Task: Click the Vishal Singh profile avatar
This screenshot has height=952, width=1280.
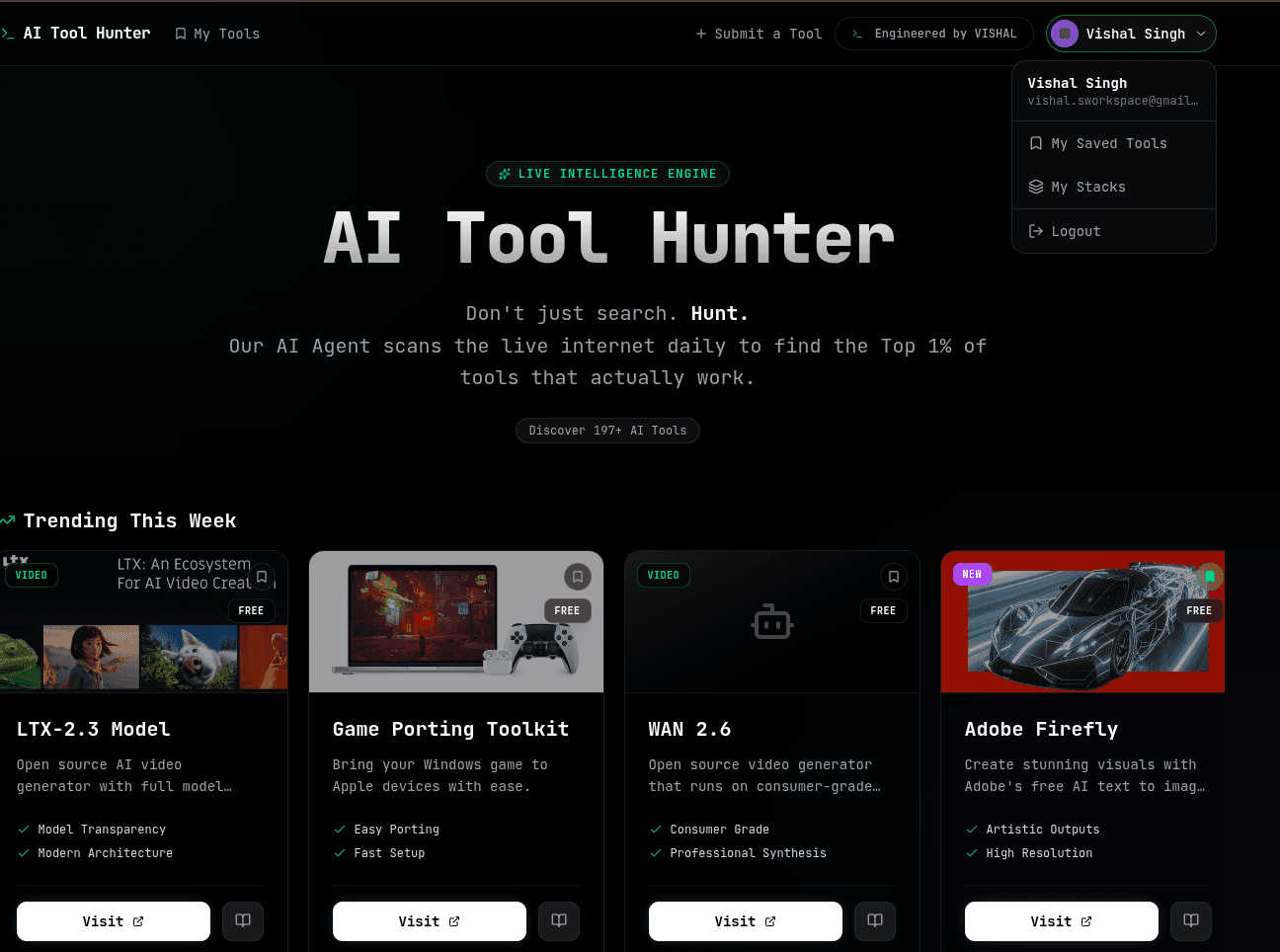Action: coord(1065,34)
